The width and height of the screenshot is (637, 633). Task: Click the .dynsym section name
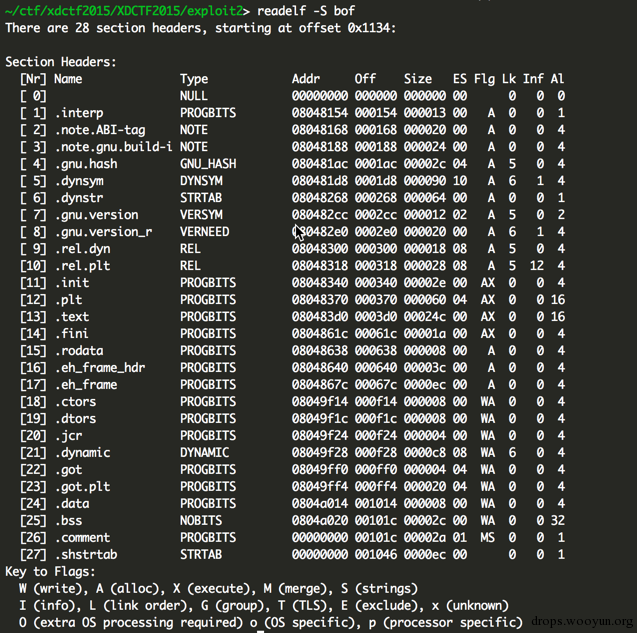[79, 181]
